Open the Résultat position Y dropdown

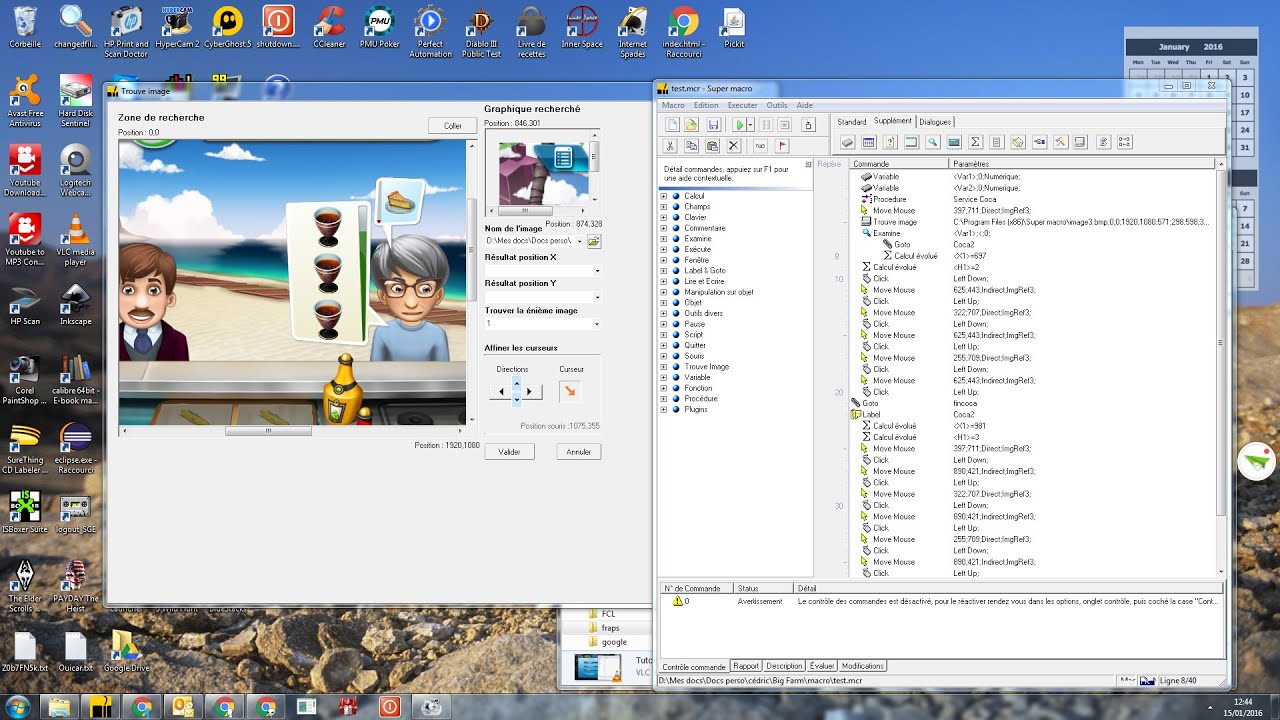(597, 297)
